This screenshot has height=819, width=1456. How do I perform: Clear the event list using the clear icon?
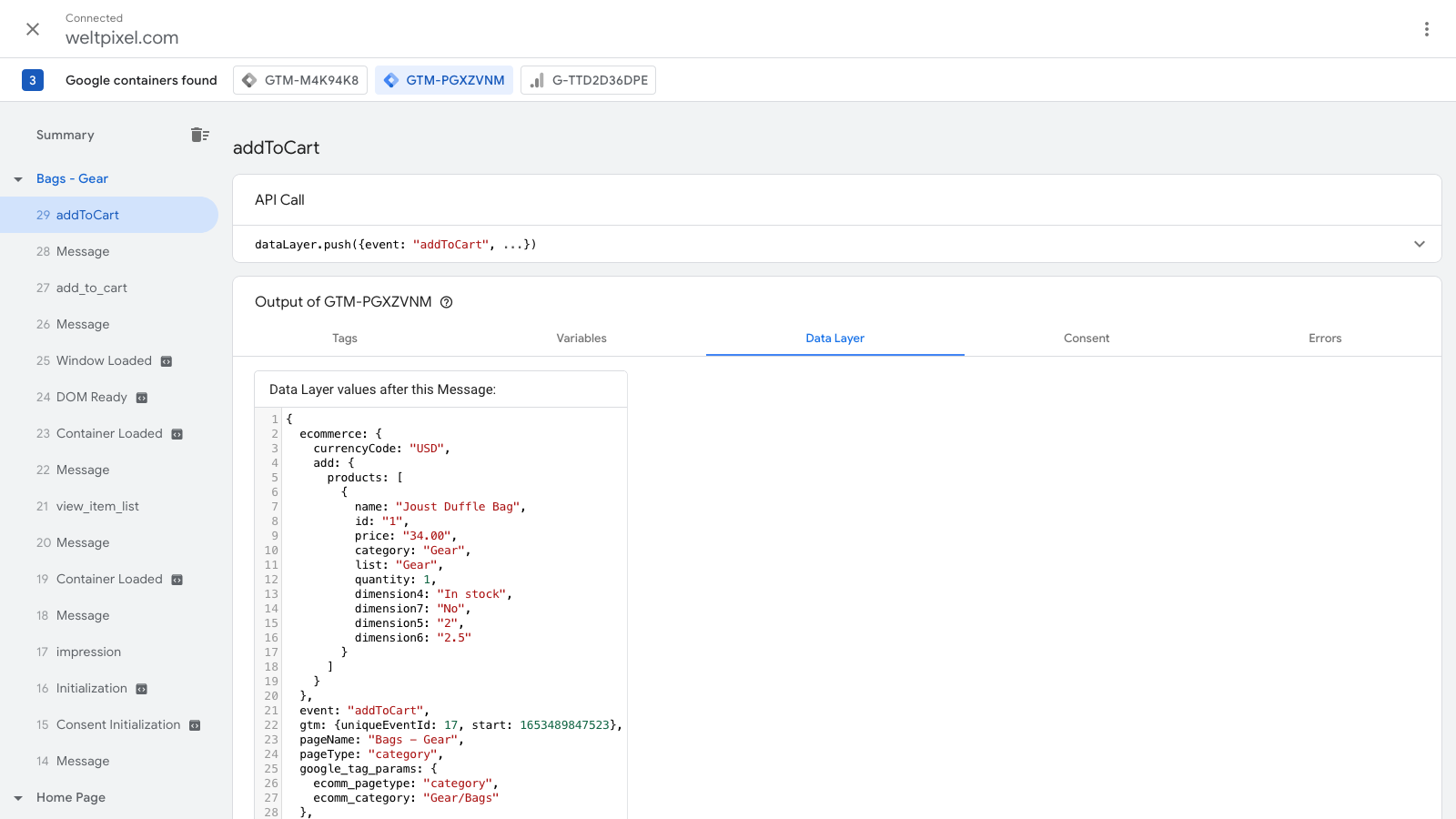200,135
